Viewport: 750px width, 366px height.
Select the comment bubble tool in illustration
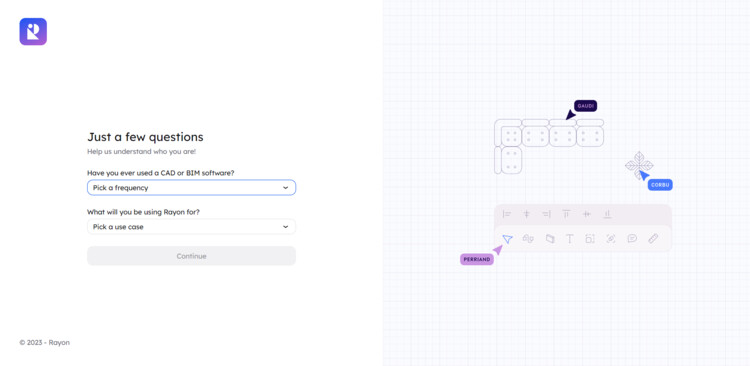(632, 239)
